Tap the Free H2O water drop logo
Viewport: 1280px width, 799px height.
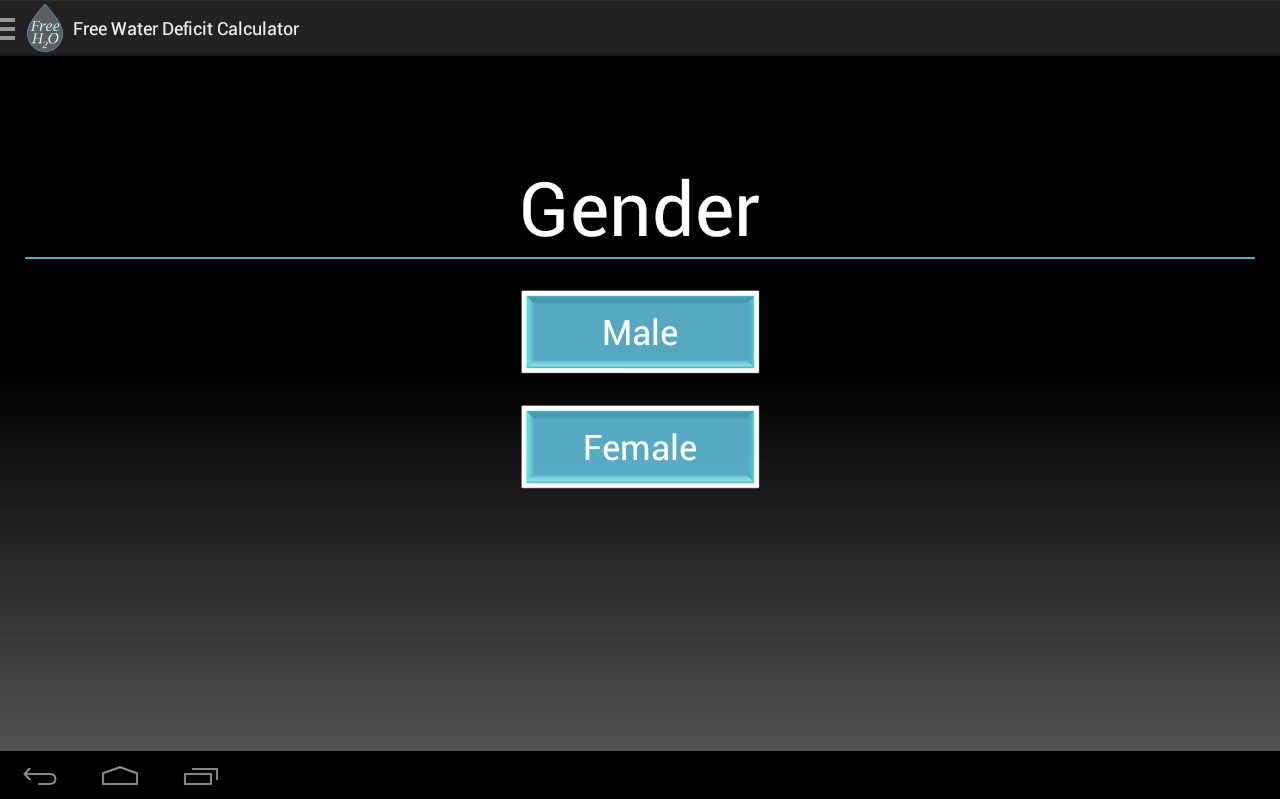click(x=45, y=28)
